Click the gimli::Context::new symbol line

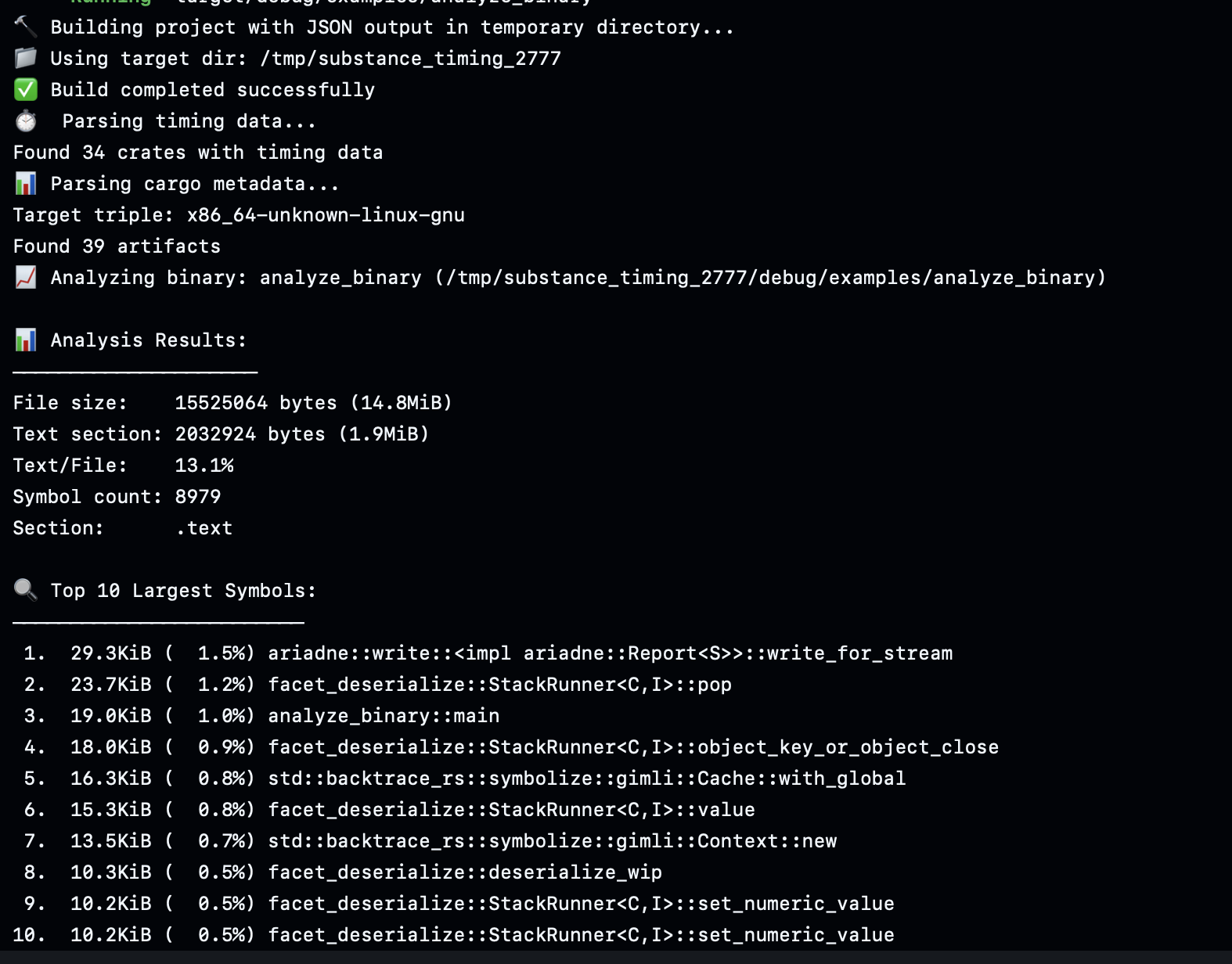[x=552, y=841]
